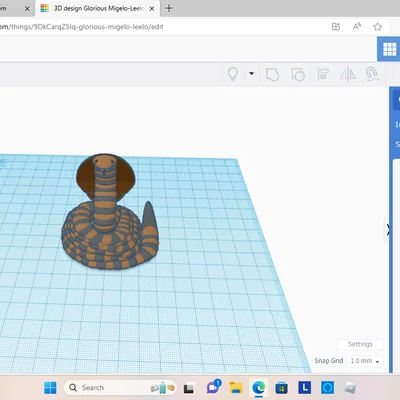Viewport: 400px width, 400px height.
Task: Open the 3D design grid view button
Action: click(389, 49)
